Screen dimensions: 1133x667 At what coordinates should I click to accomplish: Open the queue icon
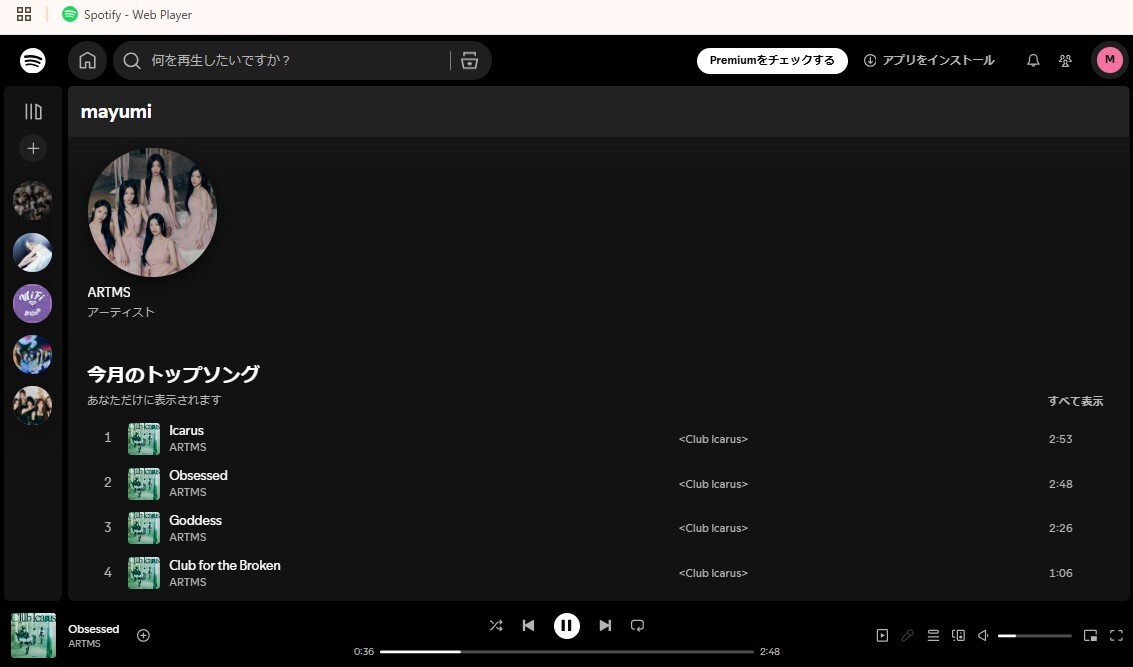coord(933,635)
